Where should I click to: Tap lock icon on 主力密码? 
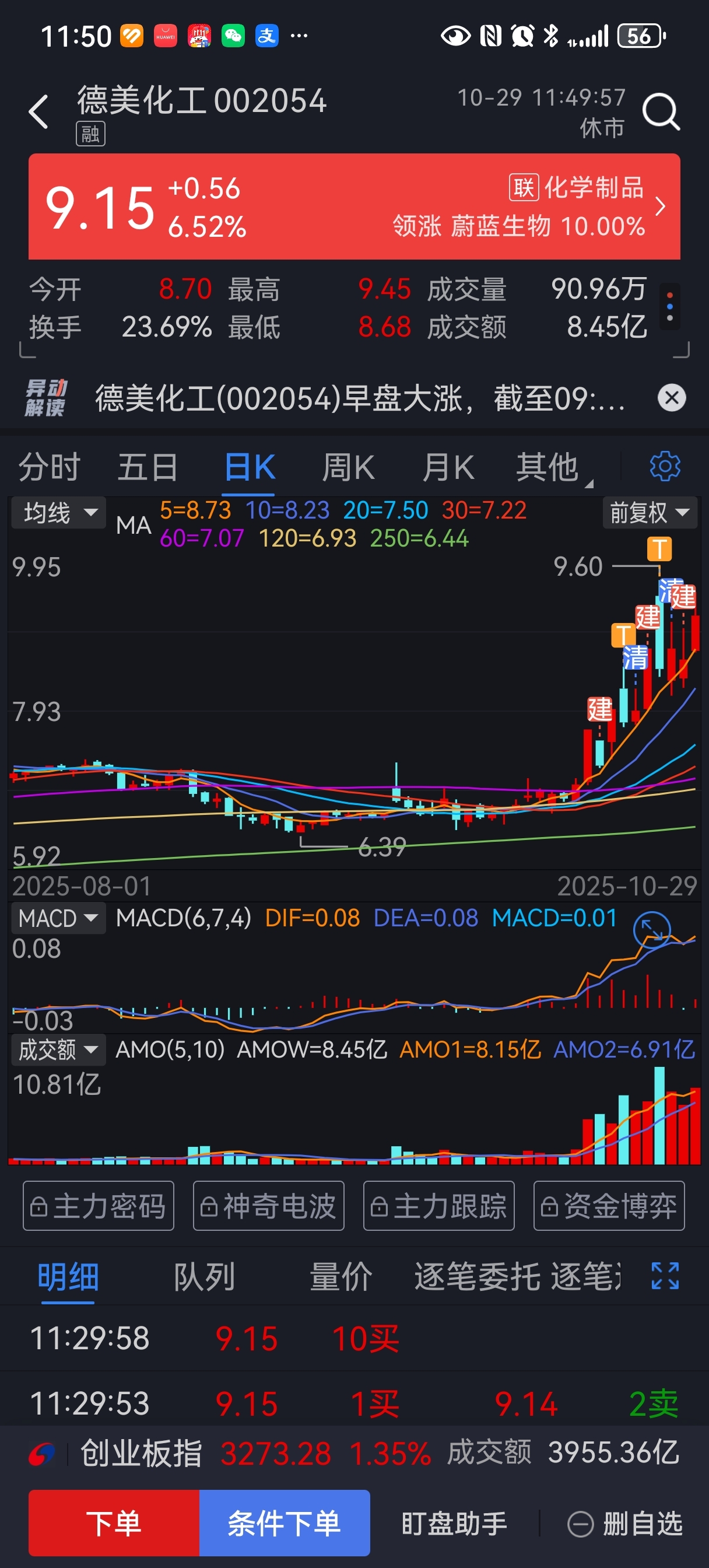coord(39,1206)
